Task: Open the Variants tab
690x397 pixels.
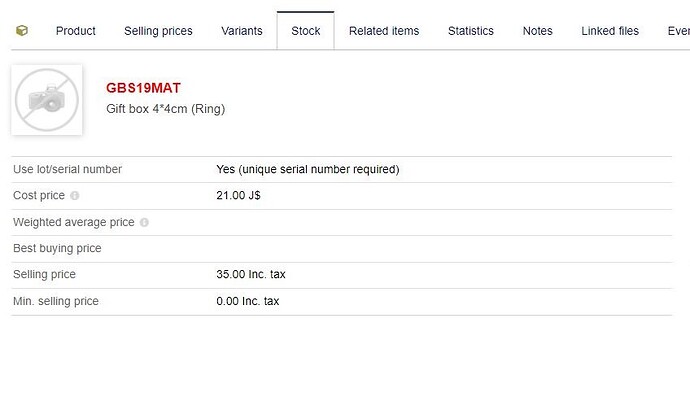Action: tap(242, 31)
